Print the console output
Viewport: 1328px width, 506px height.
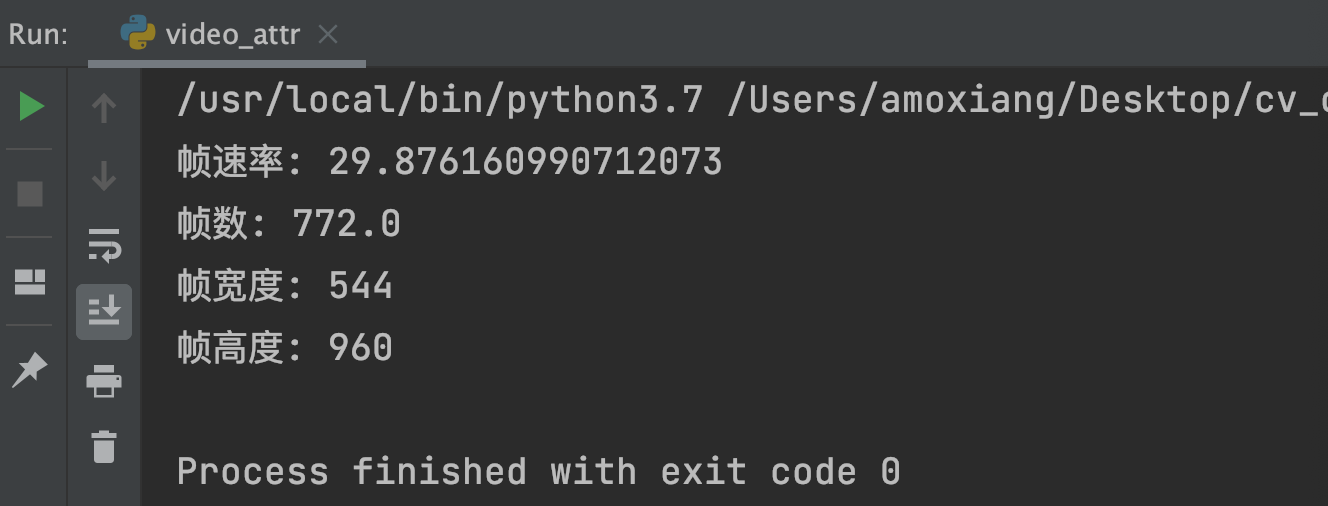[x=104, y=380]
